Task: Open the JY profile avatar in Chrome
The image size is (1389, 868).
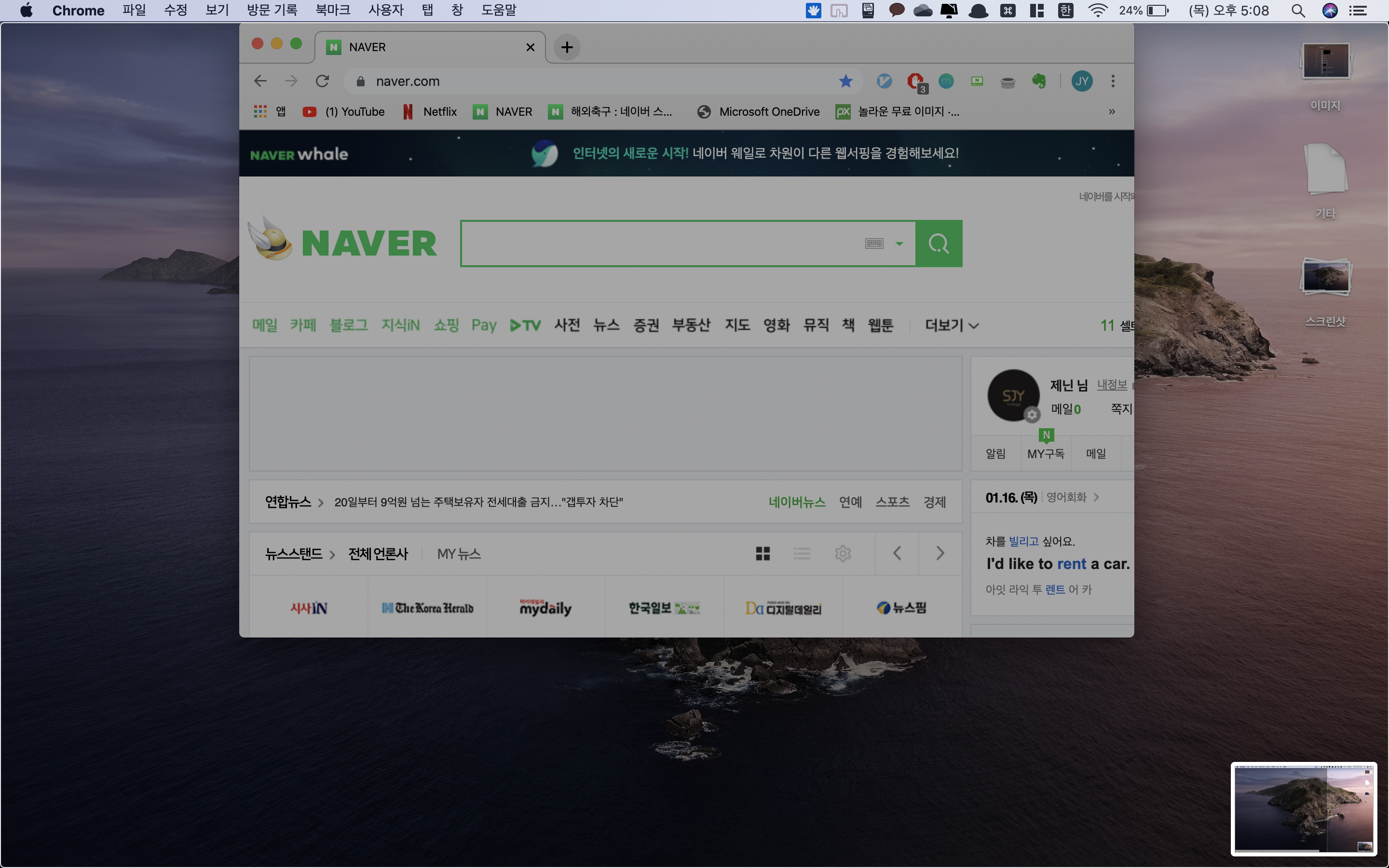Action: 1082,81
